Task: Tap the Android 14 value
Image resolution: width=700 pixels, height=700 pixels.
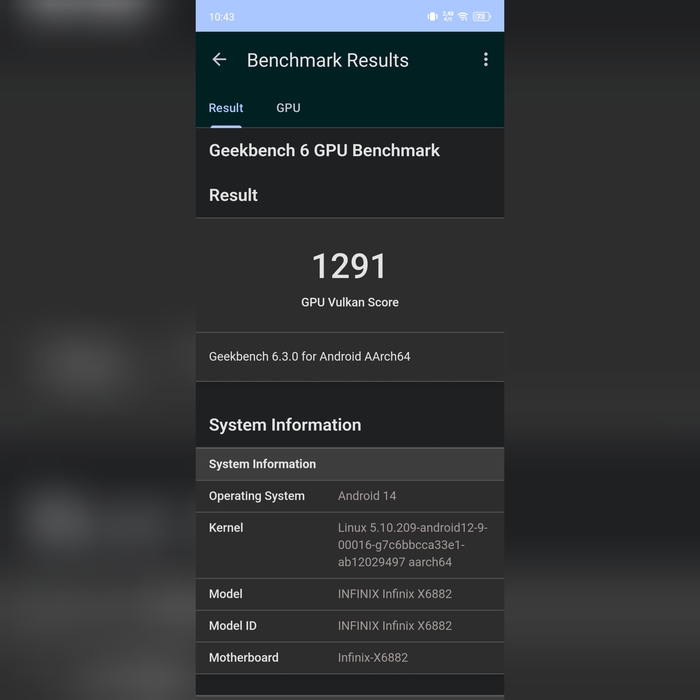Action: (x=367, y=496)
